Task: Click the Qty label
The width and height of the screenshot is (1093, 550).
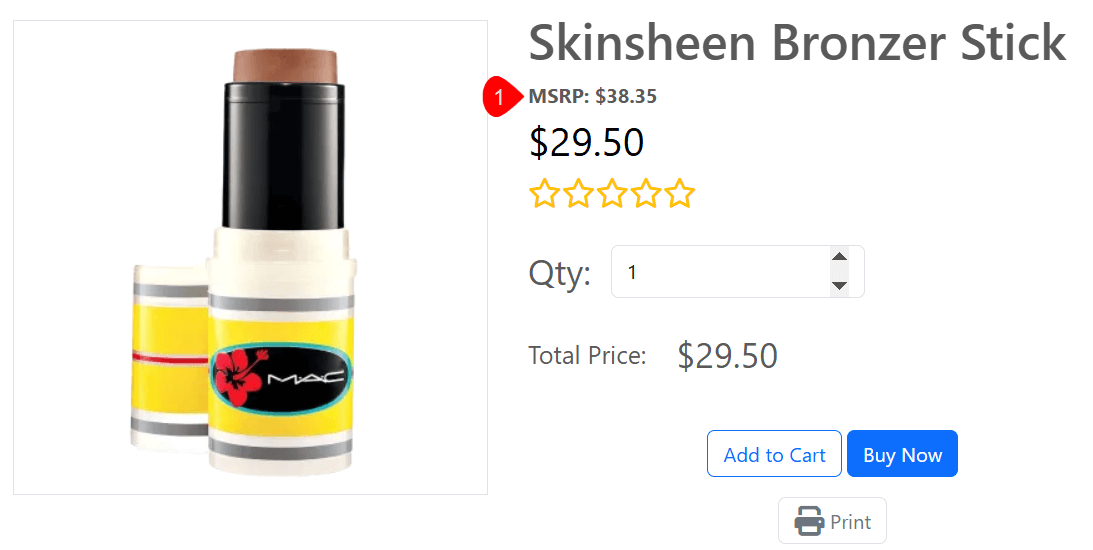Action: click(560, 273)
